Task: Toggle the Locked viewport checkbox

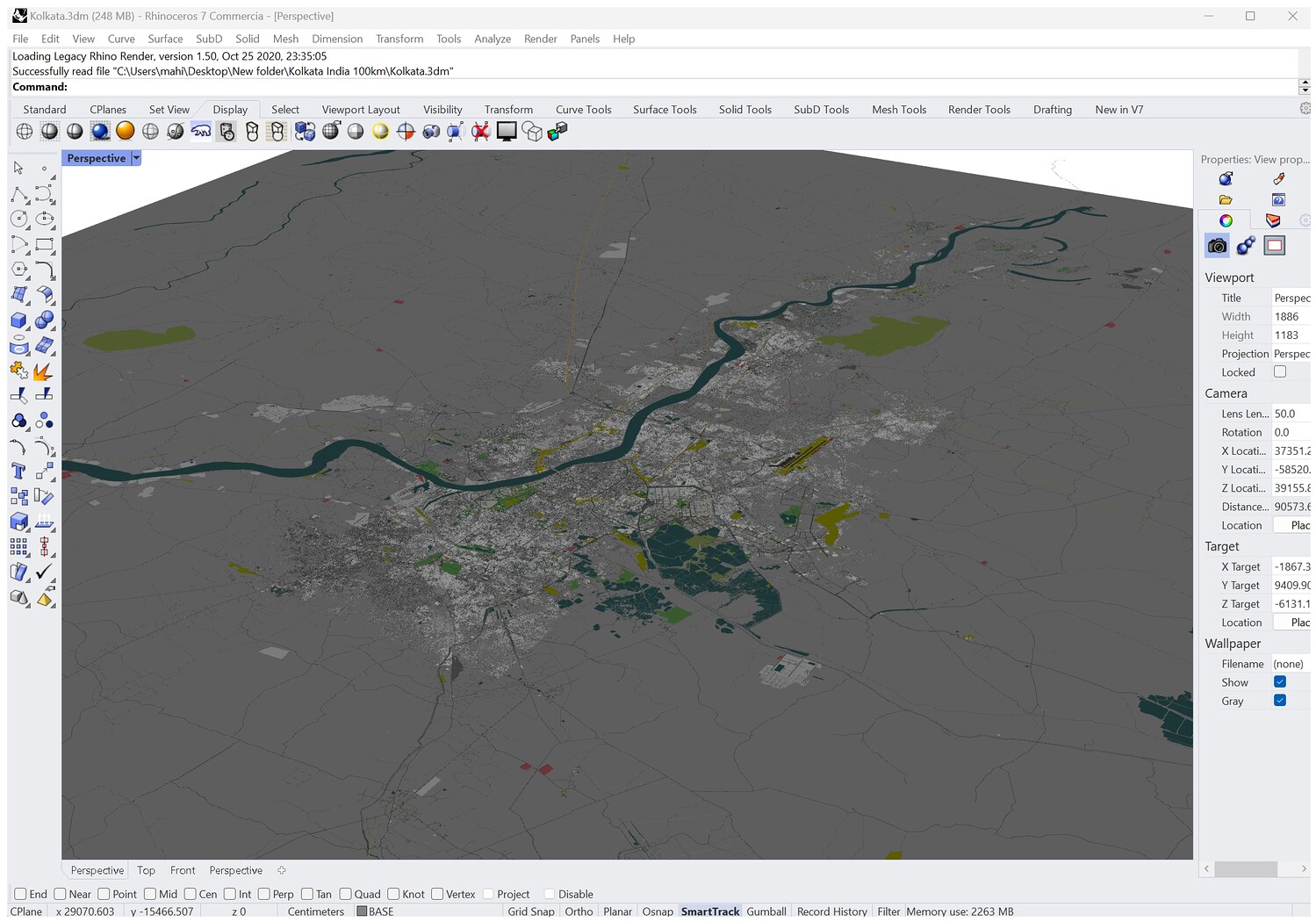Action: coord(1280,372)
